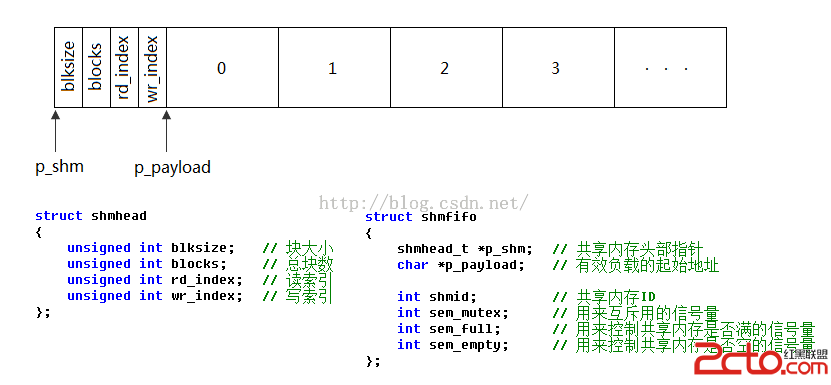Click the p_payload label under the diagram
Screen dimensions: 831x385
click(x=172, y=168)
